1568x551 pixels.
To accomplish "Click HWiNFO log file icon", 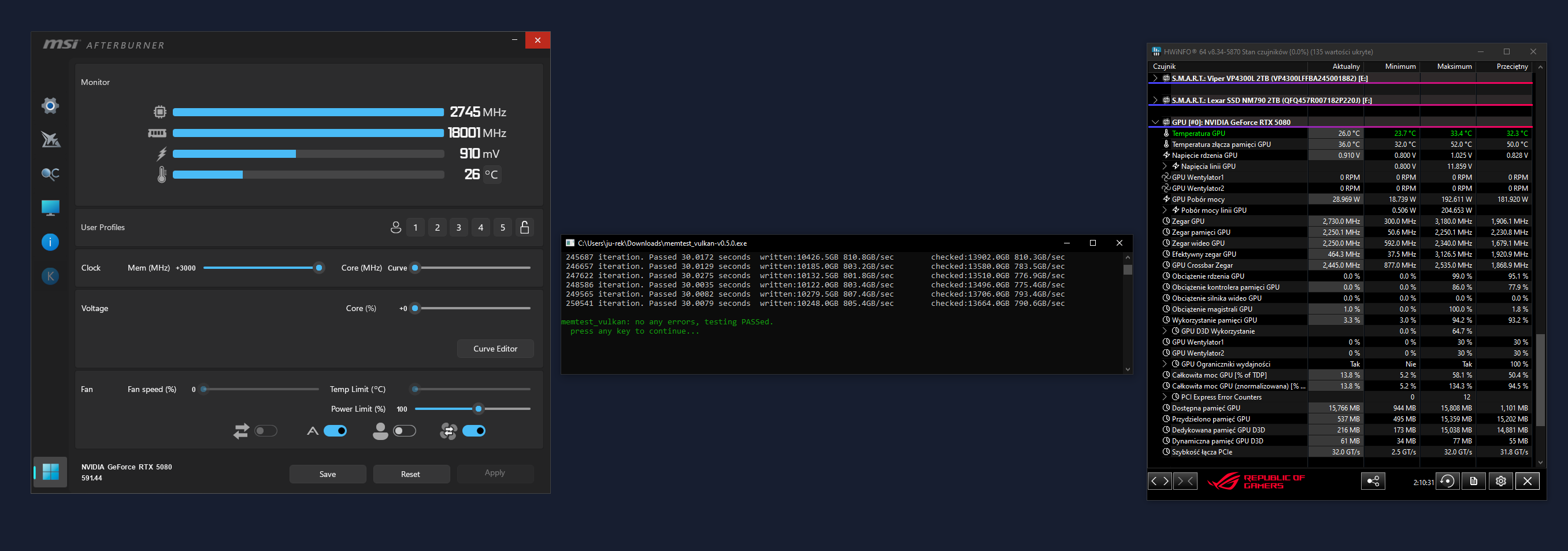I will pos(1474,481).
